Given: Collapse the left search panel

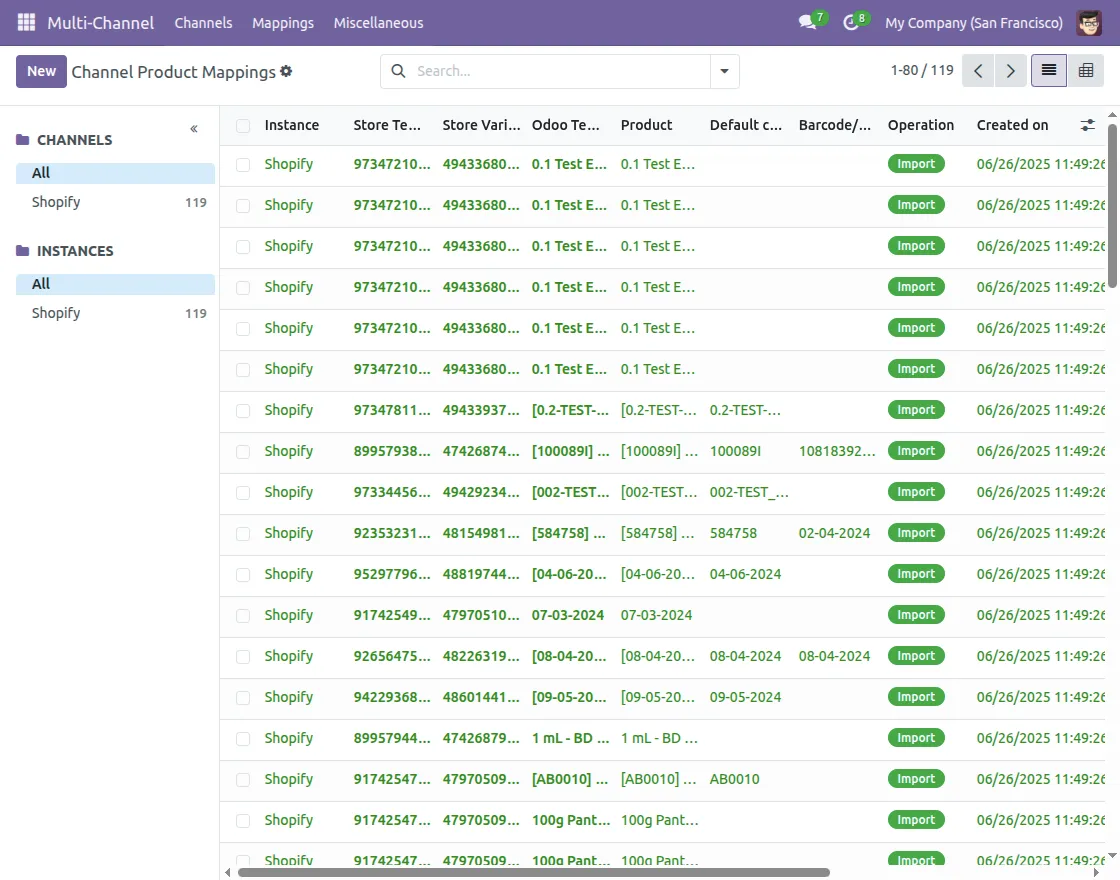Looking at the screenshot, I should coord(194,129).
